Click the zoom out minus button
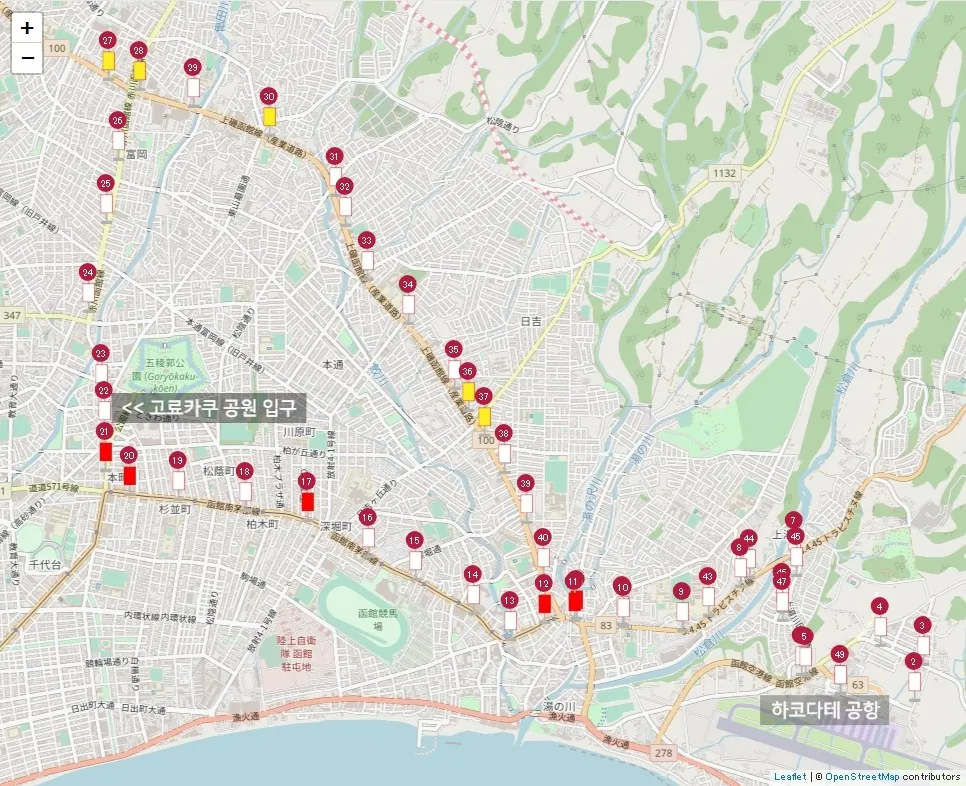966x786 pixels. pos(27,58)
